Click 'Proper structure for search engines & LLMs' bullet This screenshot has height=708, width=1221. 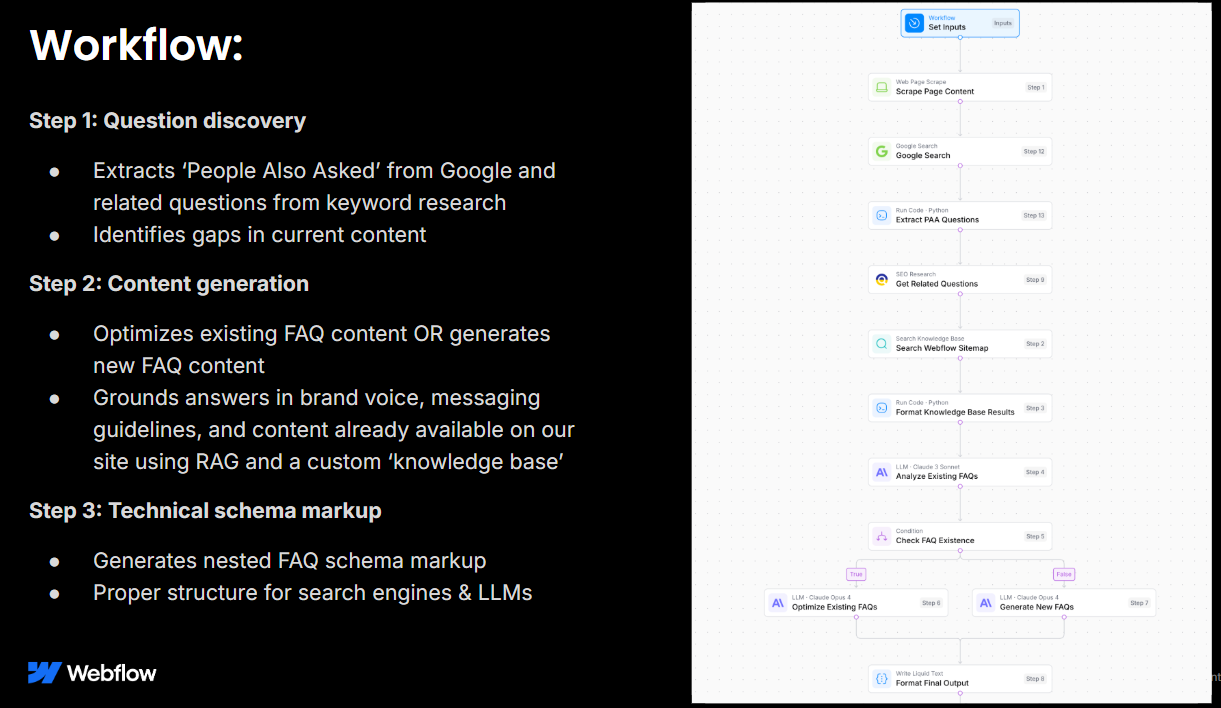coord(313,593)
